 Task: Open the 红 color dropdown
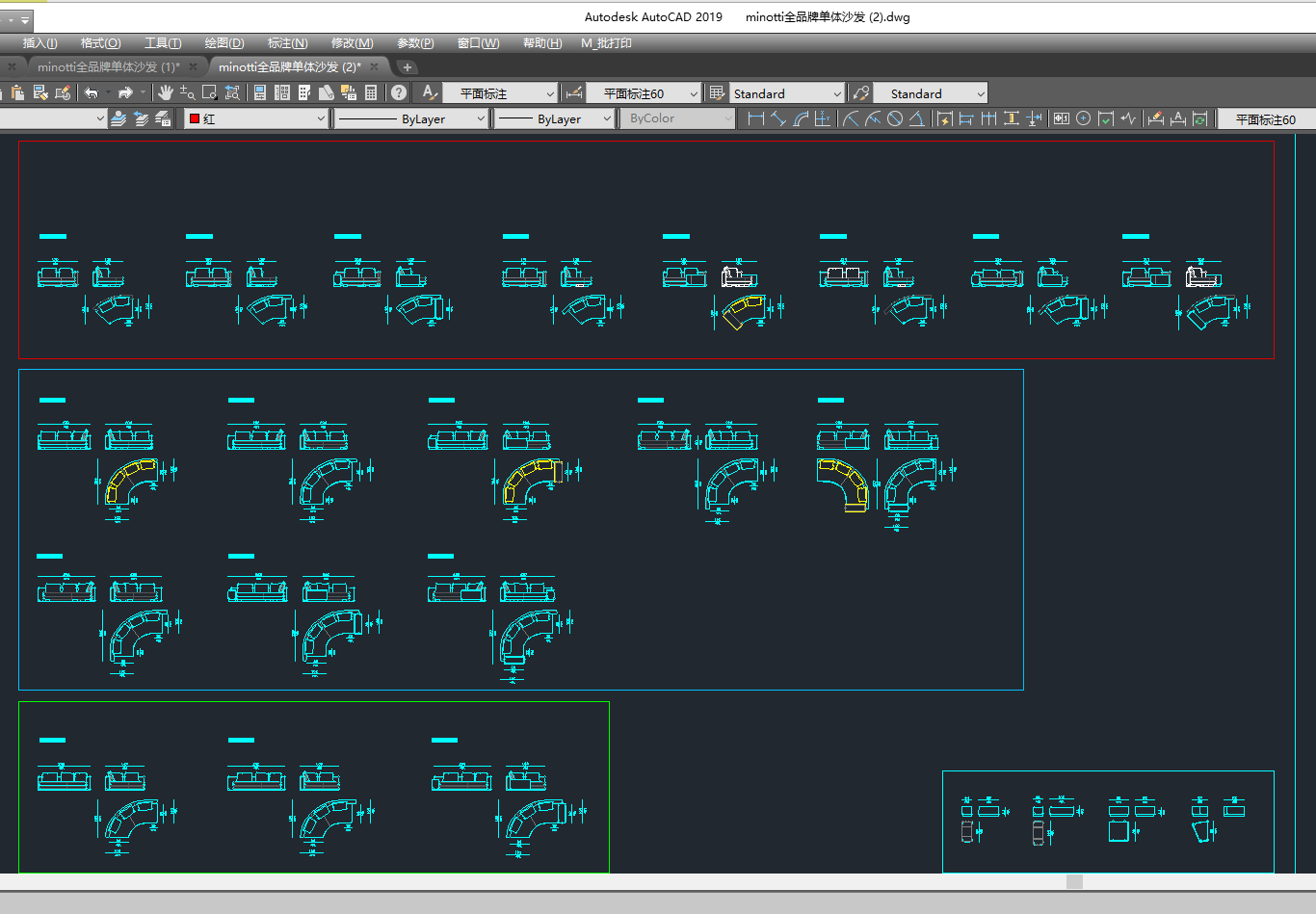(256, 118)
